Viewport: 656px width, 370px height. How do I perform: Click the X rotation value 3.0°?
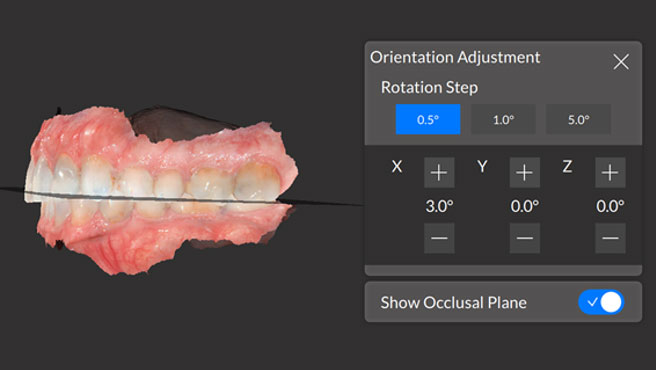click(439, 206)
